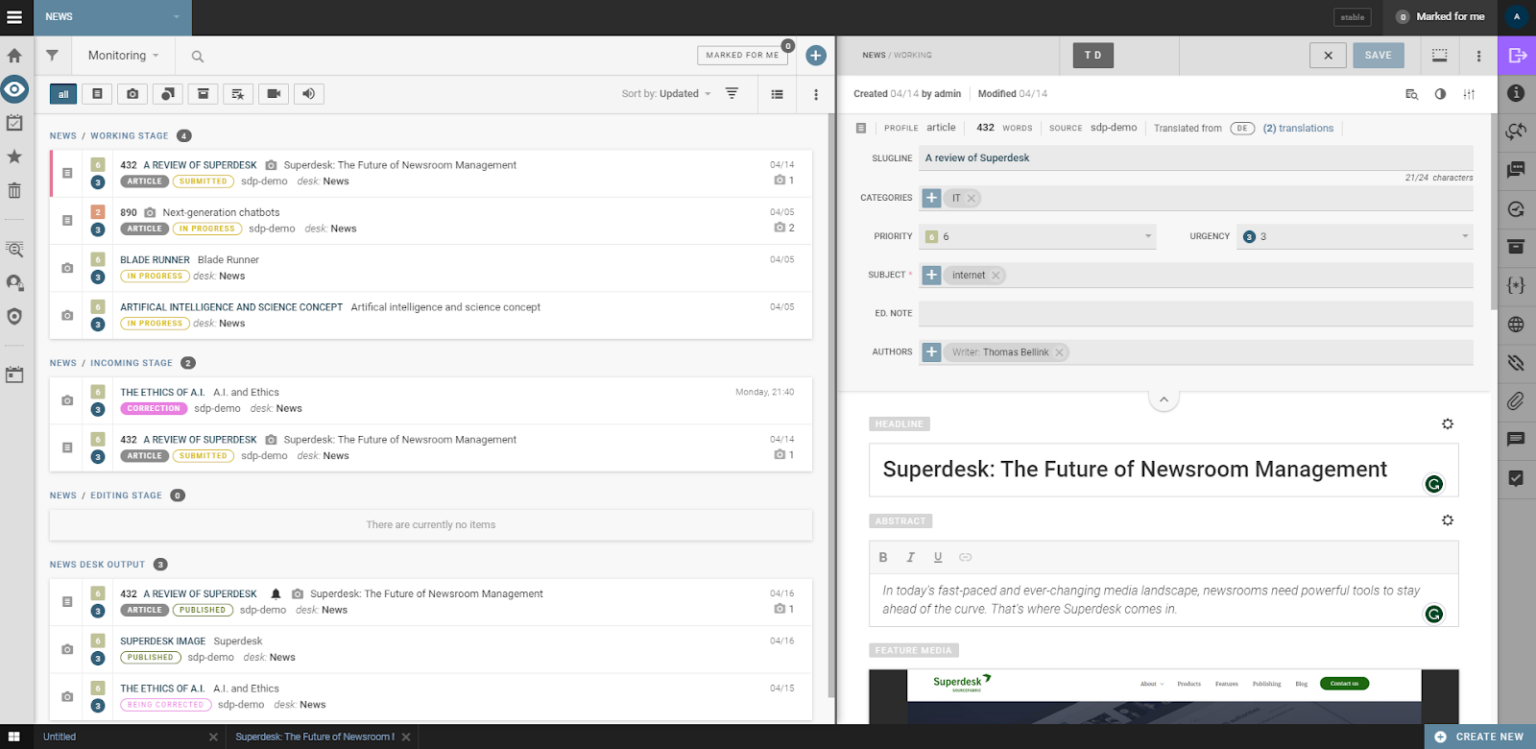Image resolution: width=1536 pixels, height=749 pixels.
Task: Toggle the MARKED FOR ME filter
Action: [x=741, y=55]
